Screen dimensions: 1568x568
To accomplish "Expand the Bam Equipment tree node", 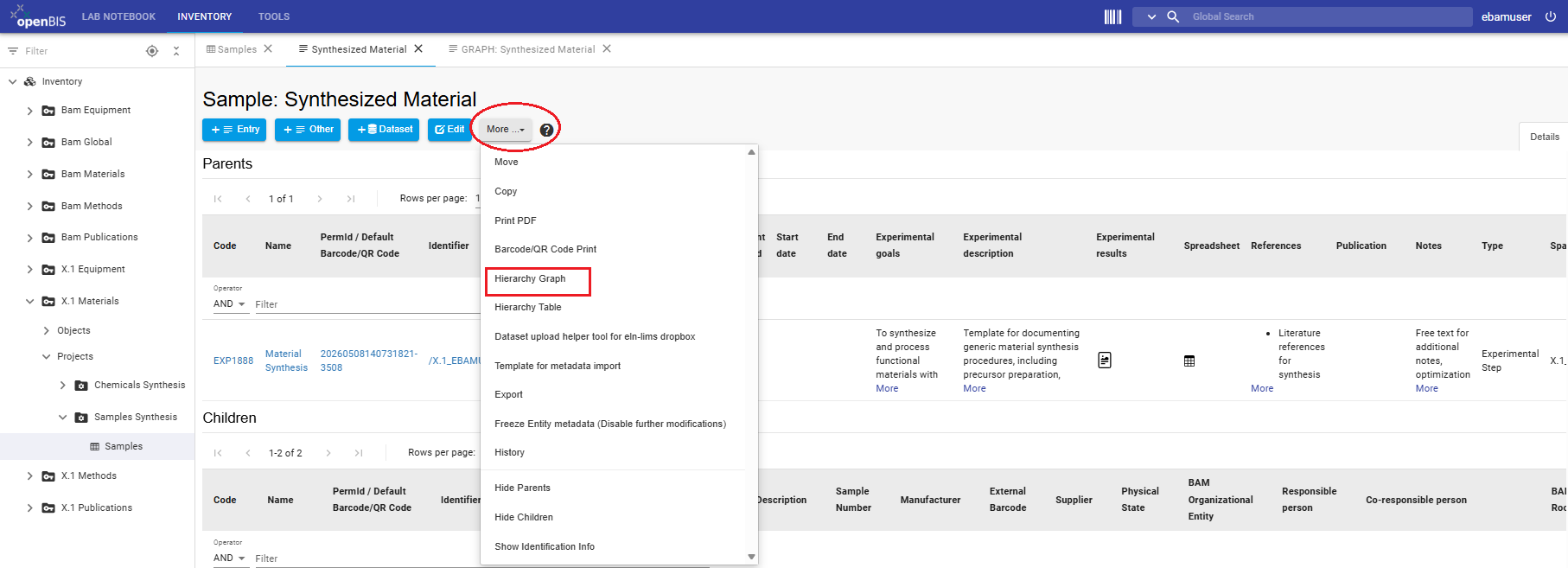I will [29, 111].
